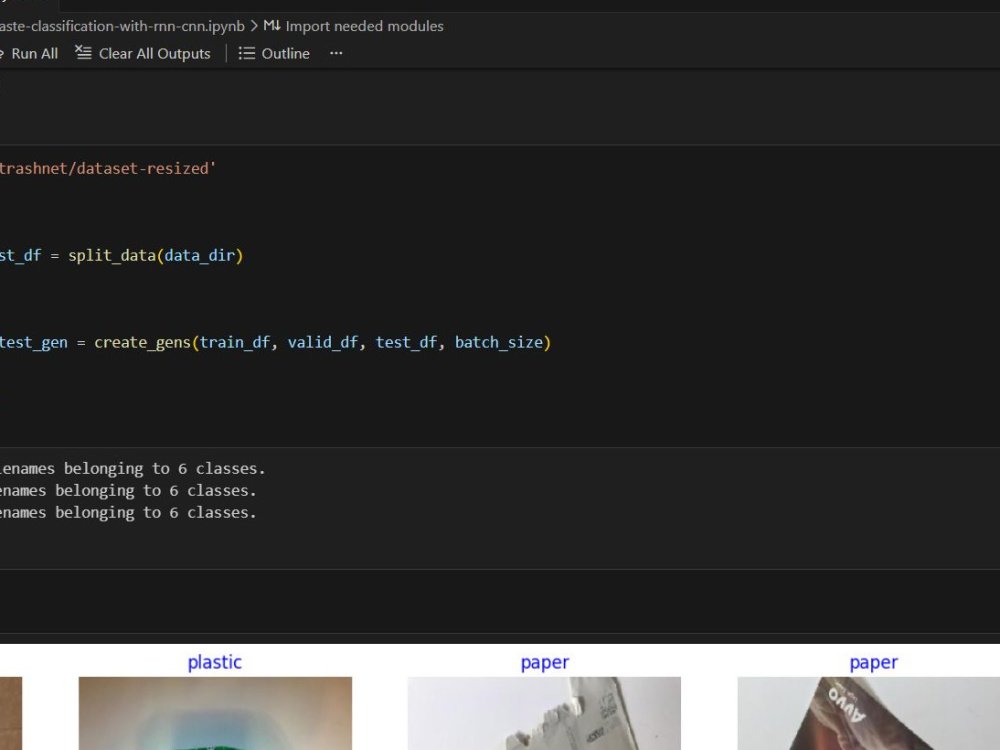
Task: Click the split_data function call
Action: pyautogui.click(x=112, y=256)
